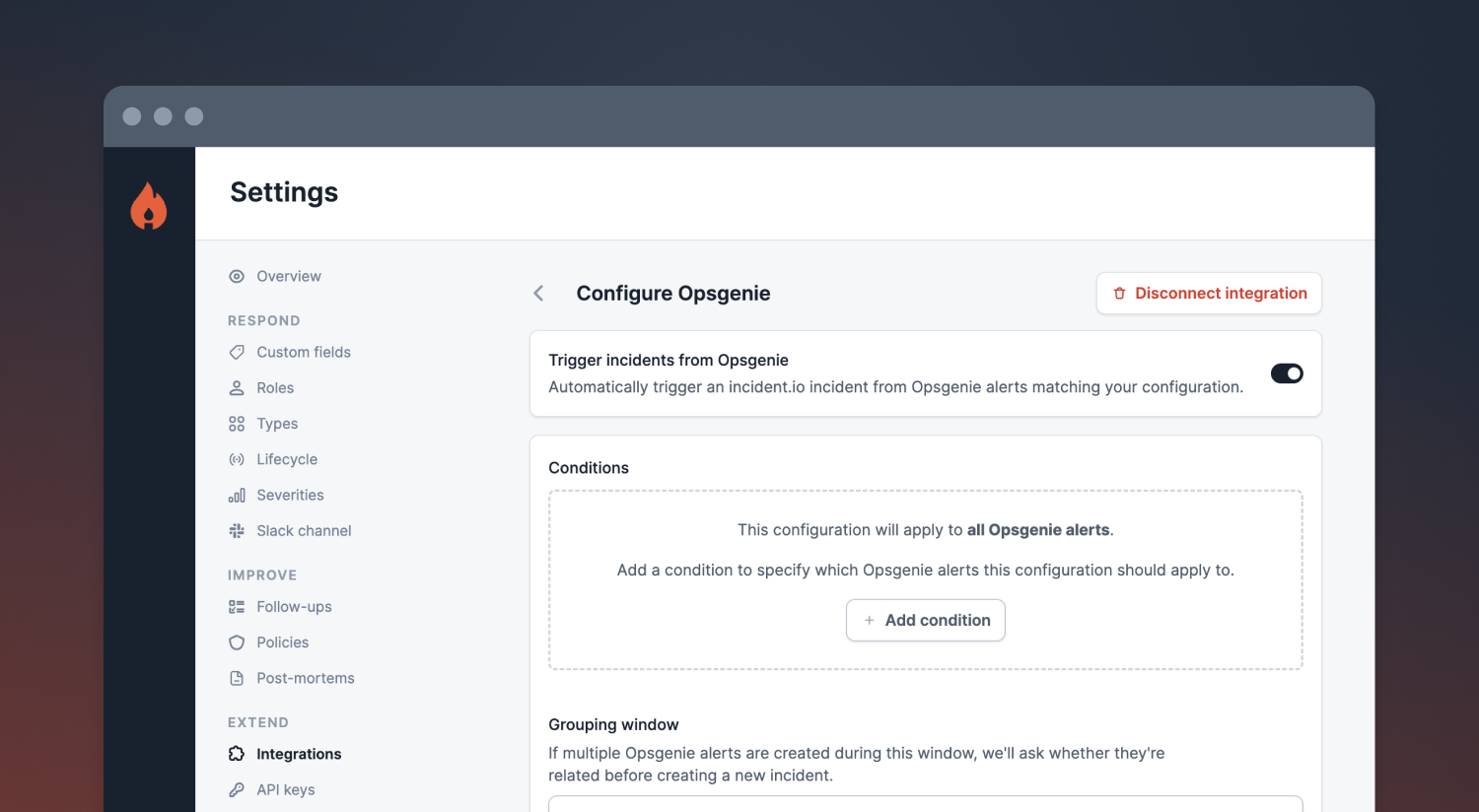The width and height of the screenshot is (1479, 812).
Task: Click the RESPOND section label
Action: 264,321
